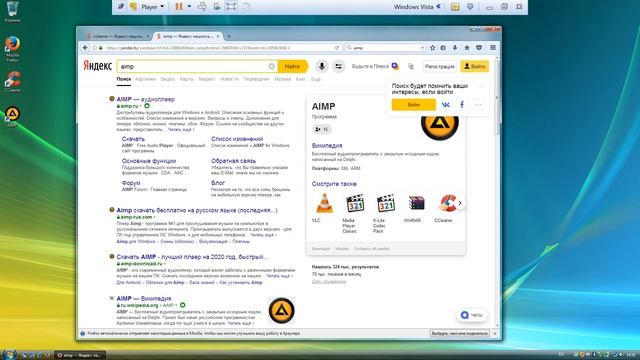Screen dimensions: 640x360
Task: Unpin the VMware toolbar with pin icon
Action: (121, 7)
